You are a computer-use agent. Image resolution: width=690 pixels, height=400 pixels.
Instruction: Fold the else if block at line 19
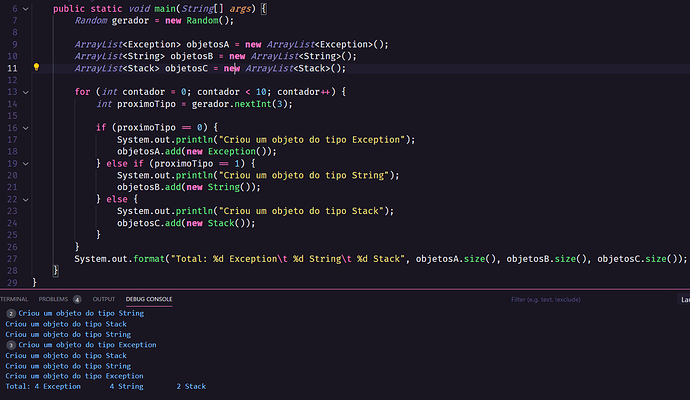(x=26, y=164)
